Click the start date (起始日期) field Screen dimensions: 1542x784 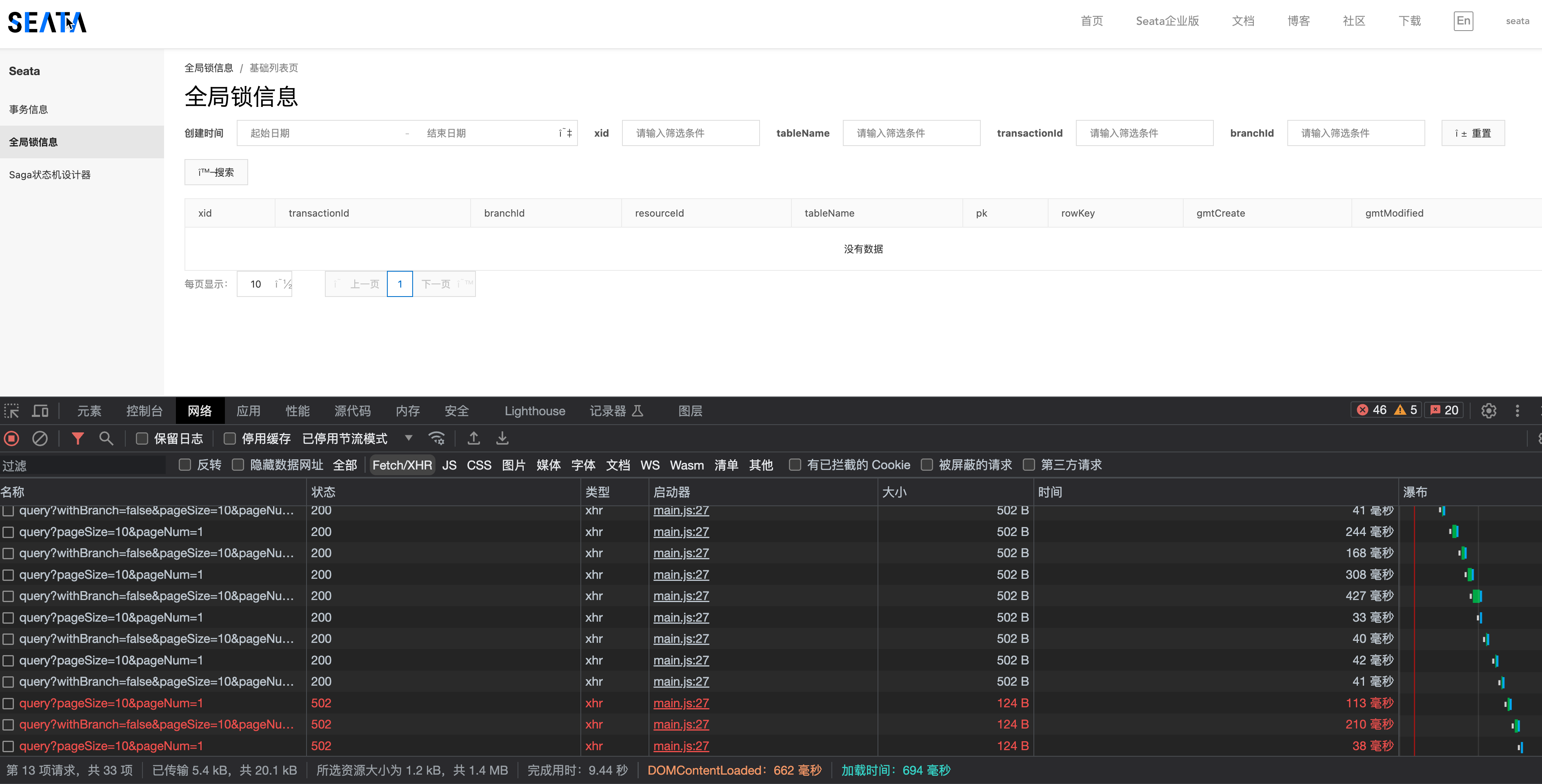tap(322, 133)
